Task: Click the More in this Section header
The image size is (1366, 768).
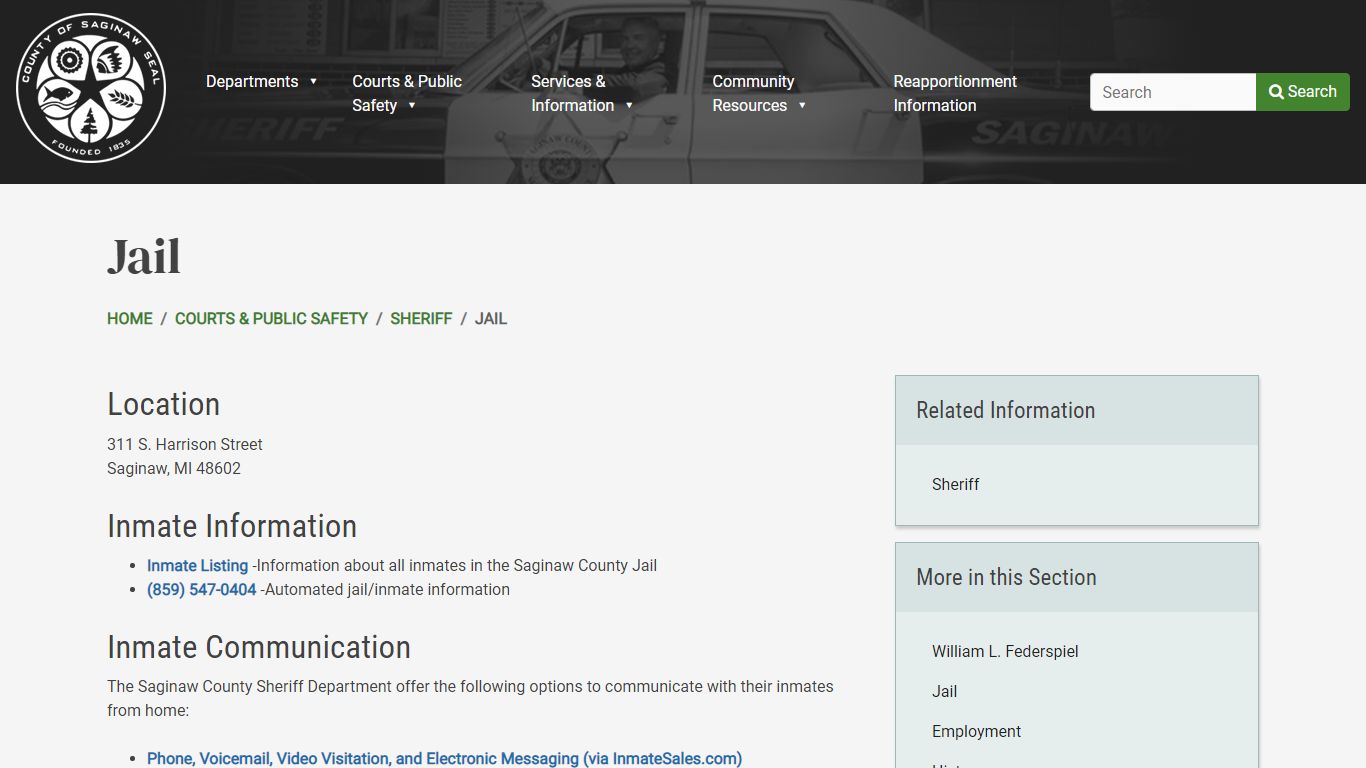Action: click(x=1077, y=577)
